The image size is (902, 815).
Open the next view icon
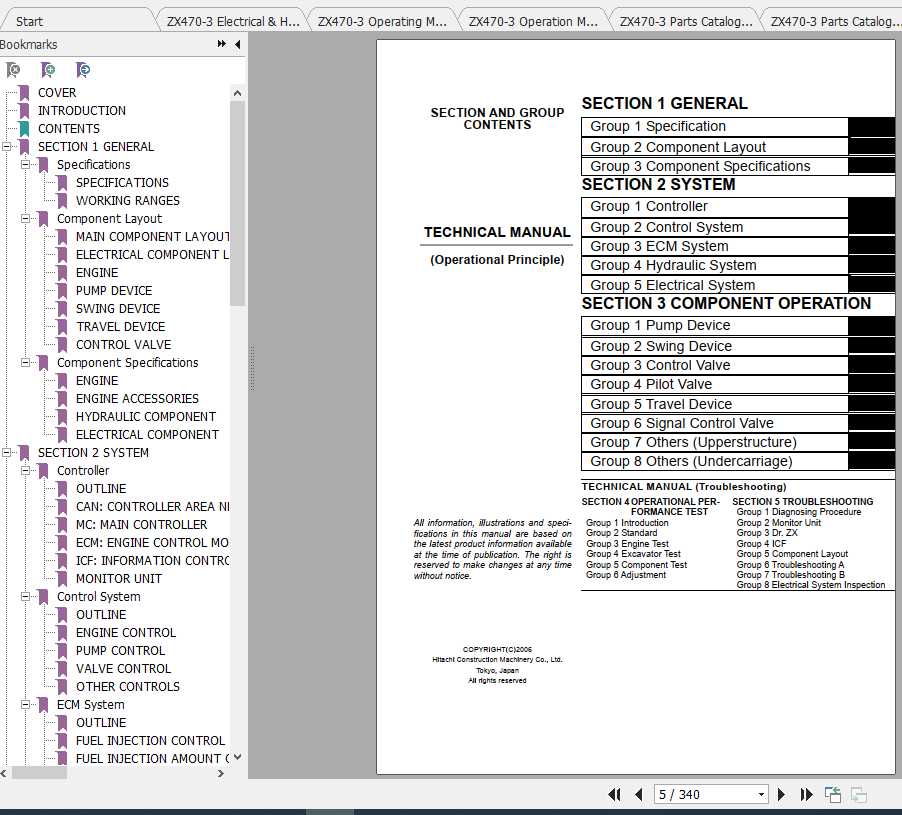tap(858, 793)
